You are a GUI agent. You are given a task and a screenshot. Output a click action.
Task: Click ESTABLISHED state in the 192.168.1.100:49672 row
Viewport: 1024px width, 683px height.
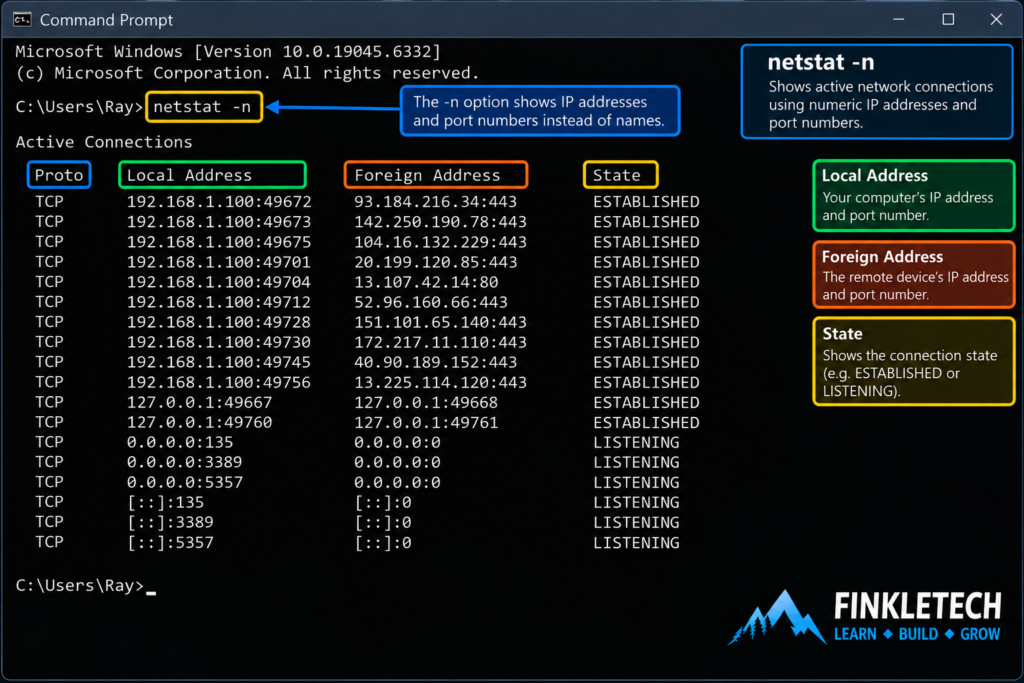[646, 202]
